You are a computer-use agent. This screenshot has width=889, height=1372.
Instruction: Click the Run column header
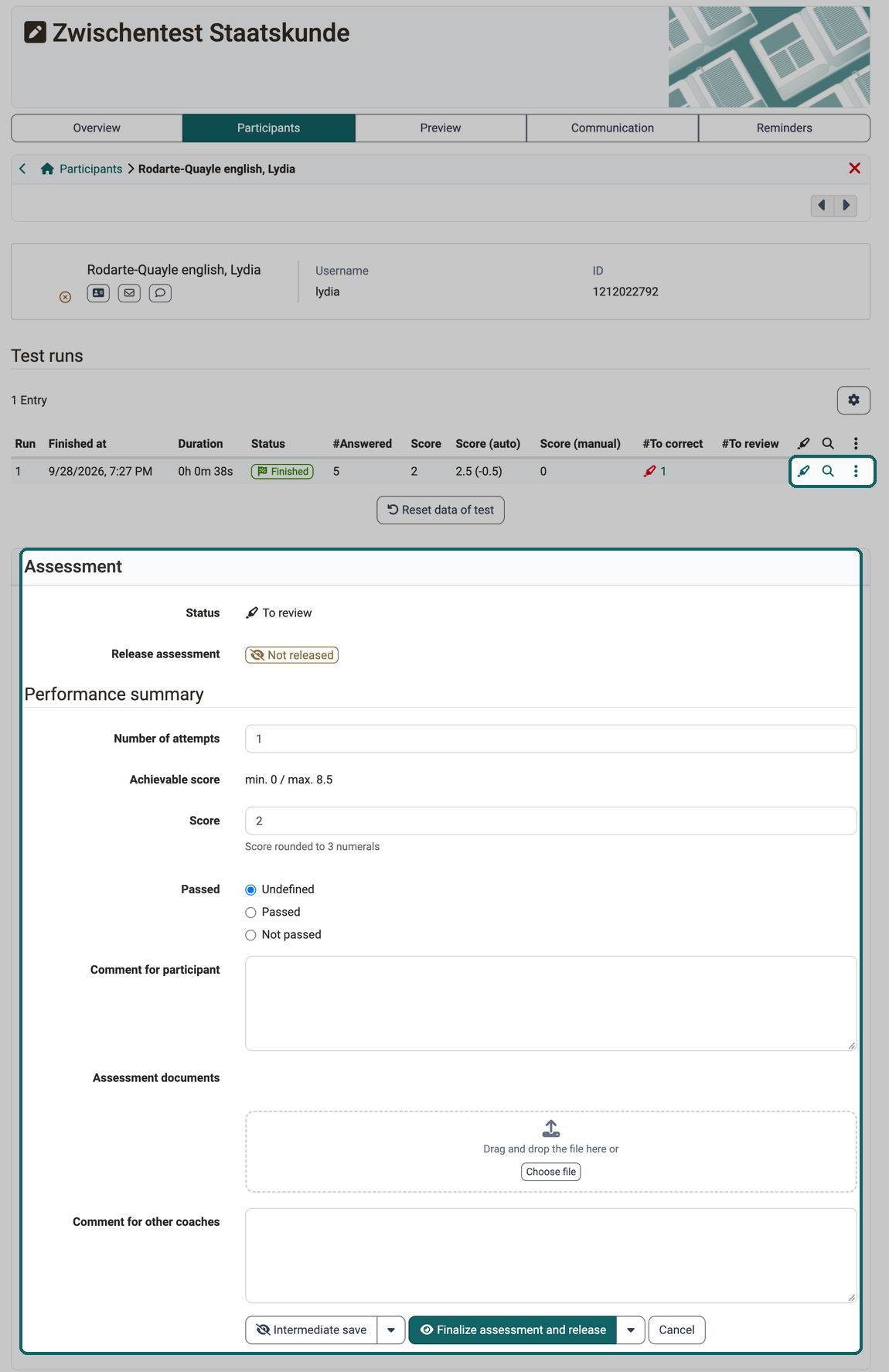pyautogui.click(x=26, y=444)
